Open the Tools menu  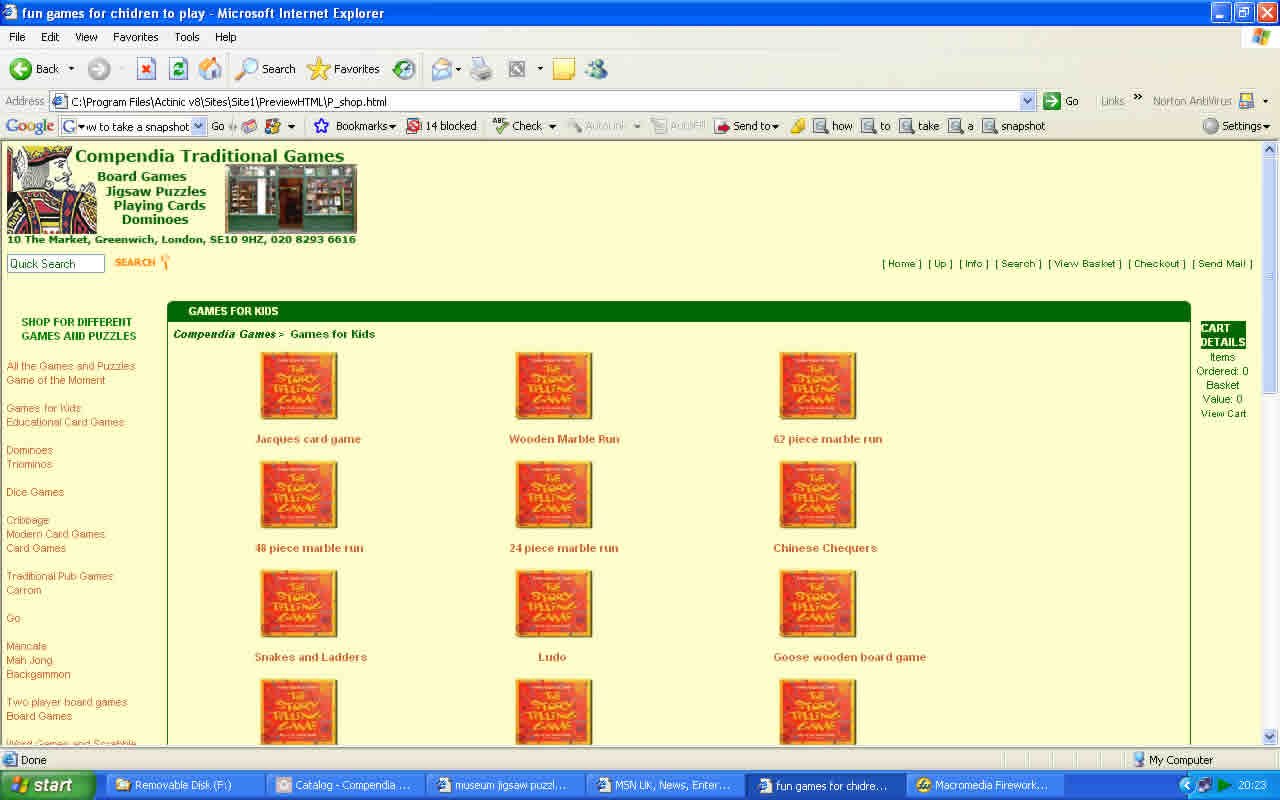(x=187, y=37)
